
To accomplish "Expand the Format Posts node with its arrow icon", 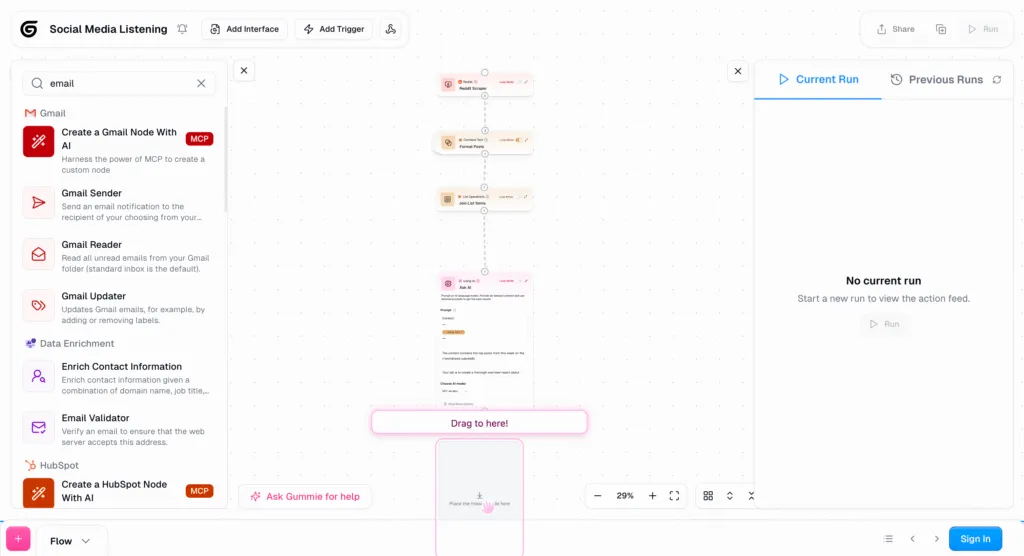I will coord(526,140).
